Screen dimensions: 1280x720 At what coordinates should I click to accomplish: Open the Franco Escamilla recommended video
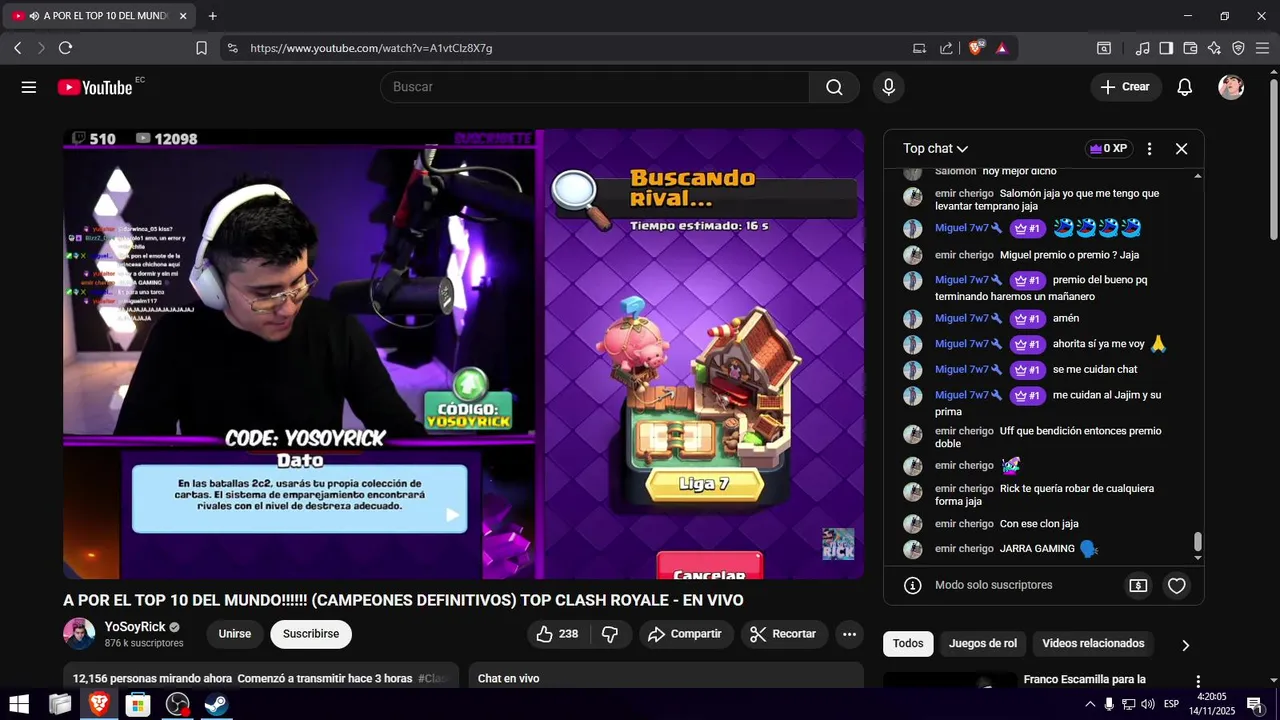(x=1085, y=680)
